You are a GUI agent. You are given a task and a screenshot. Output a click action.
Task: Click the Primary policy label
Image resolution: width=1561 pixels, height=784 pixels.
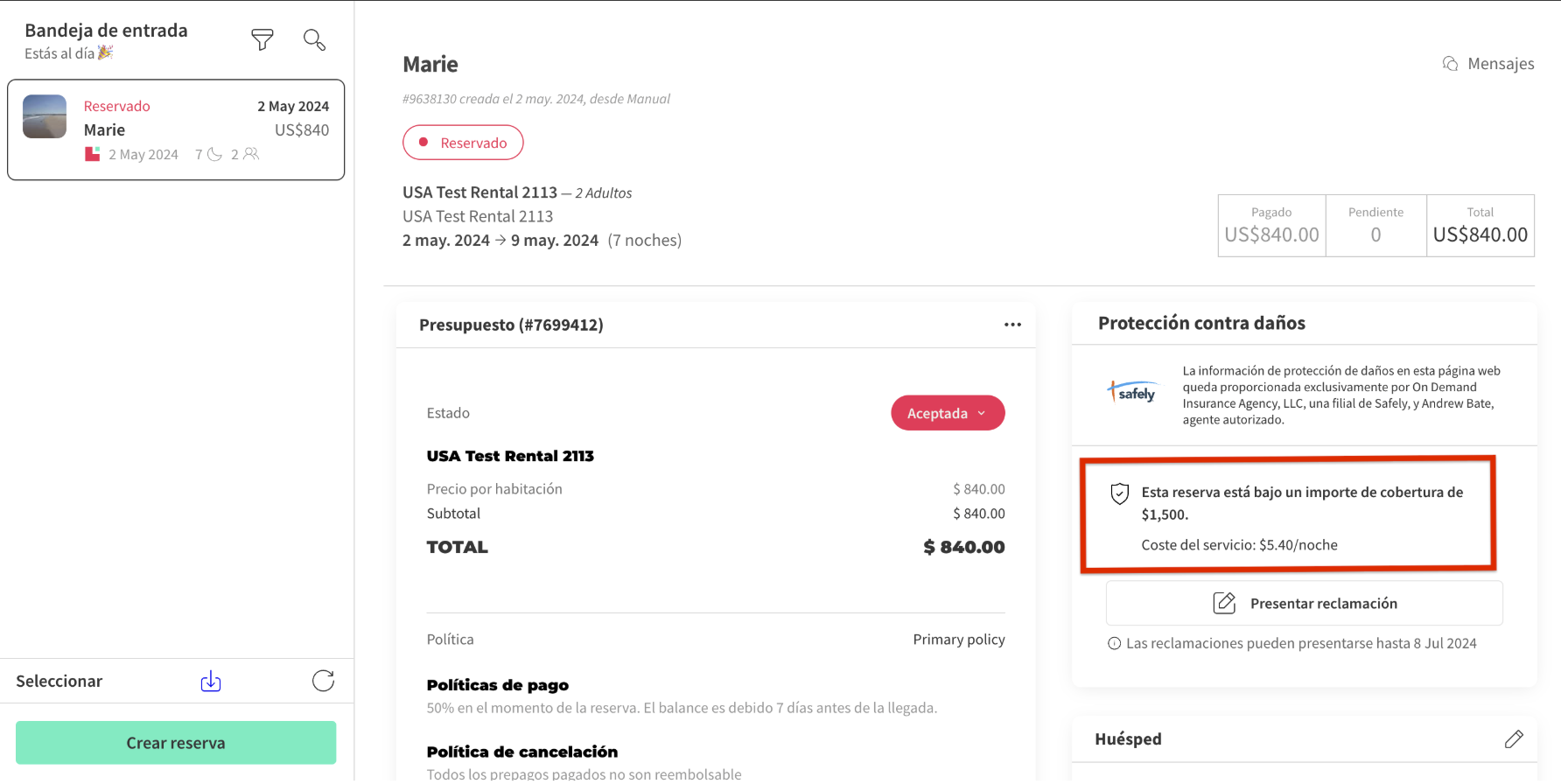pyautogui.click(x=958, y=640)
